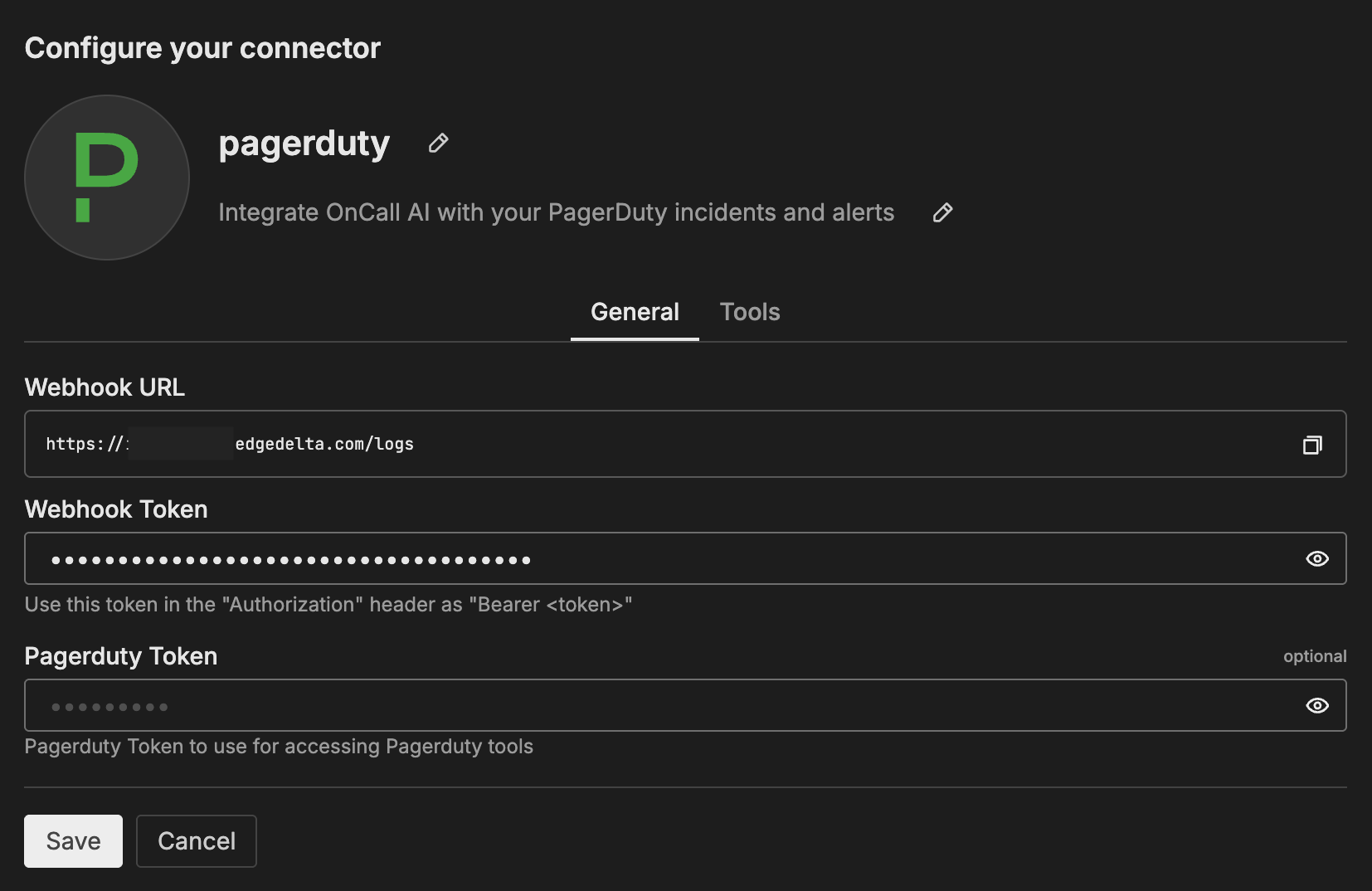The height and width of the screenshot is (891, 1372).
Task: Click the 'optional' label near Pagerduty Token
Action: pos(1315,655)
